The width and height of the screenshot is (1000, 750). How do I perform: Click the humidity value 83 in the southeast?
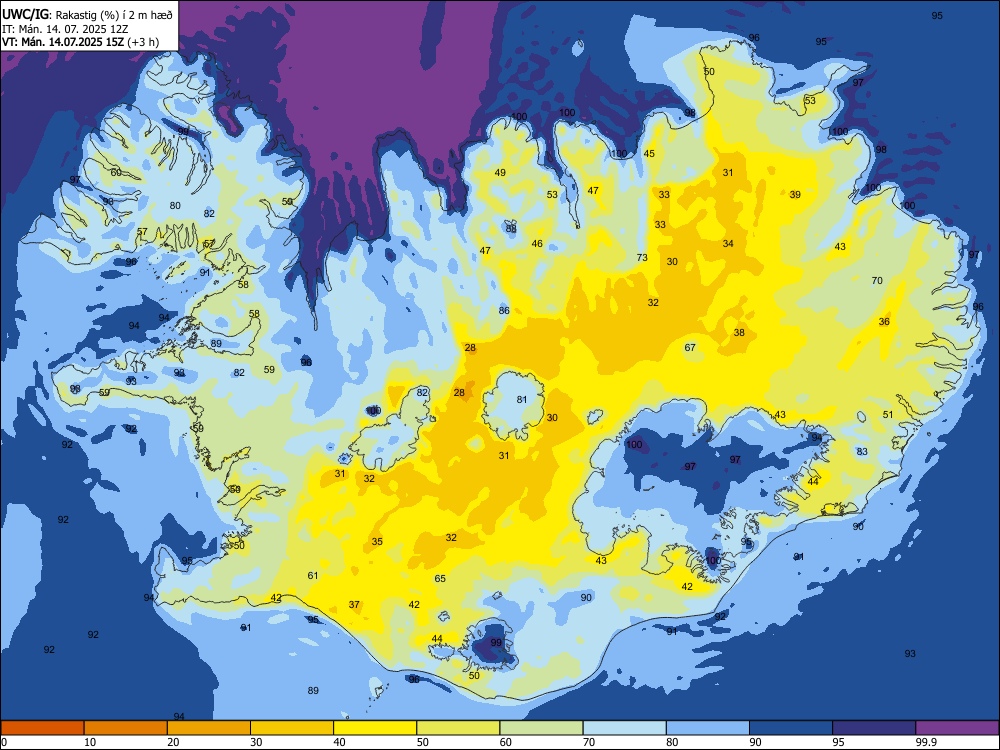[863, 452]
